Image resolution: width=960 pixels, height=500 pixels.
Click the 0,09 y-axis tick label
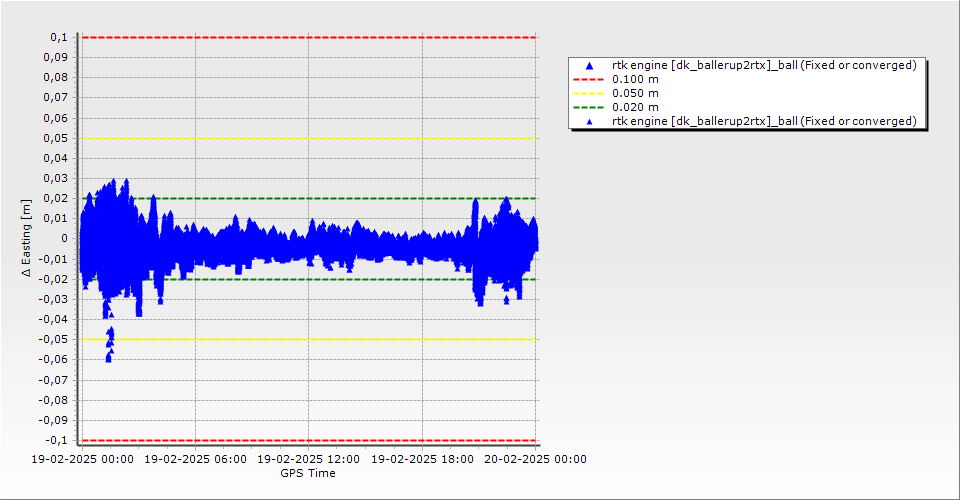coord(56,58)
